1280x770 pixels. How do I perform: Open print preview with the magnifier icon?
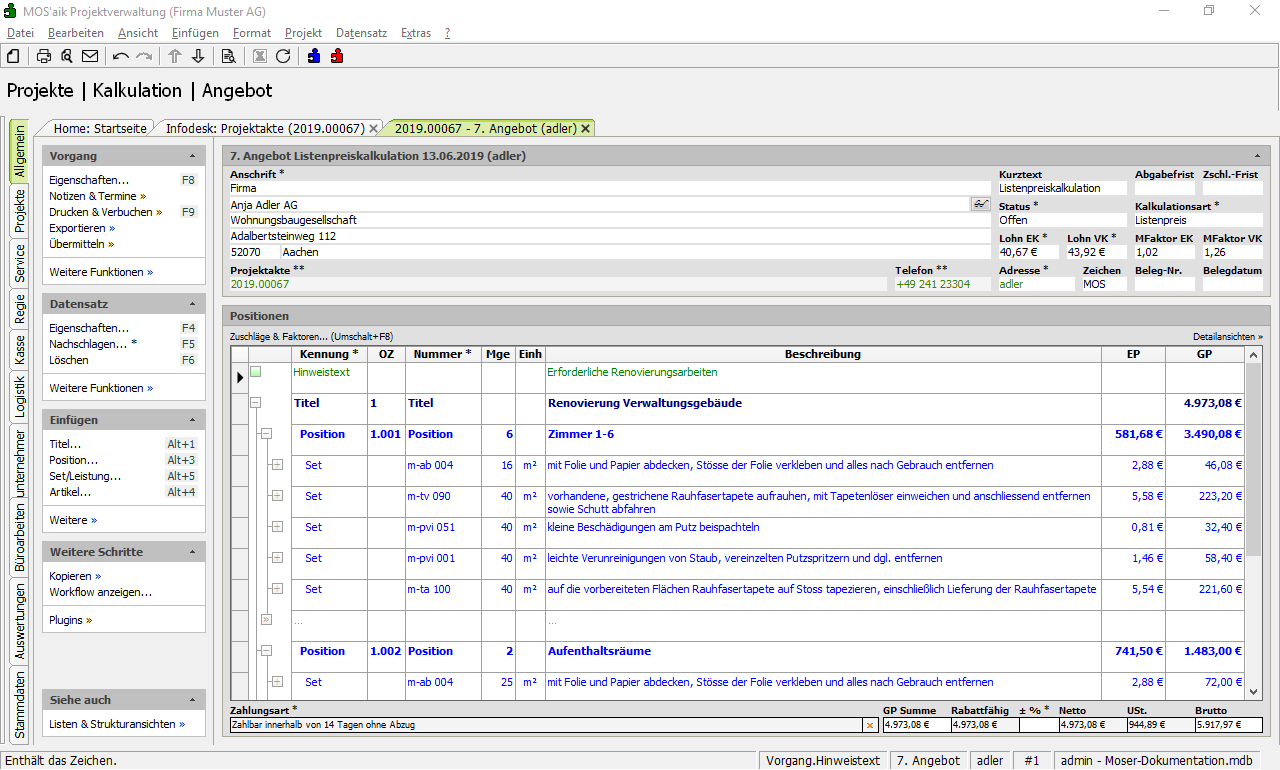coord(67,56)
